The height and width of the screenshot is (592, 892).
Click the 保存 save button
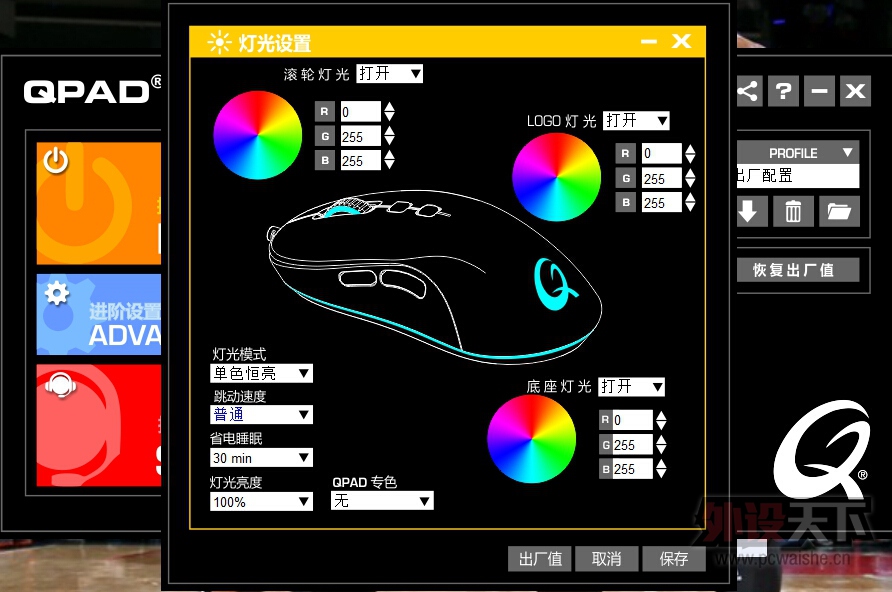click(674, 559)
